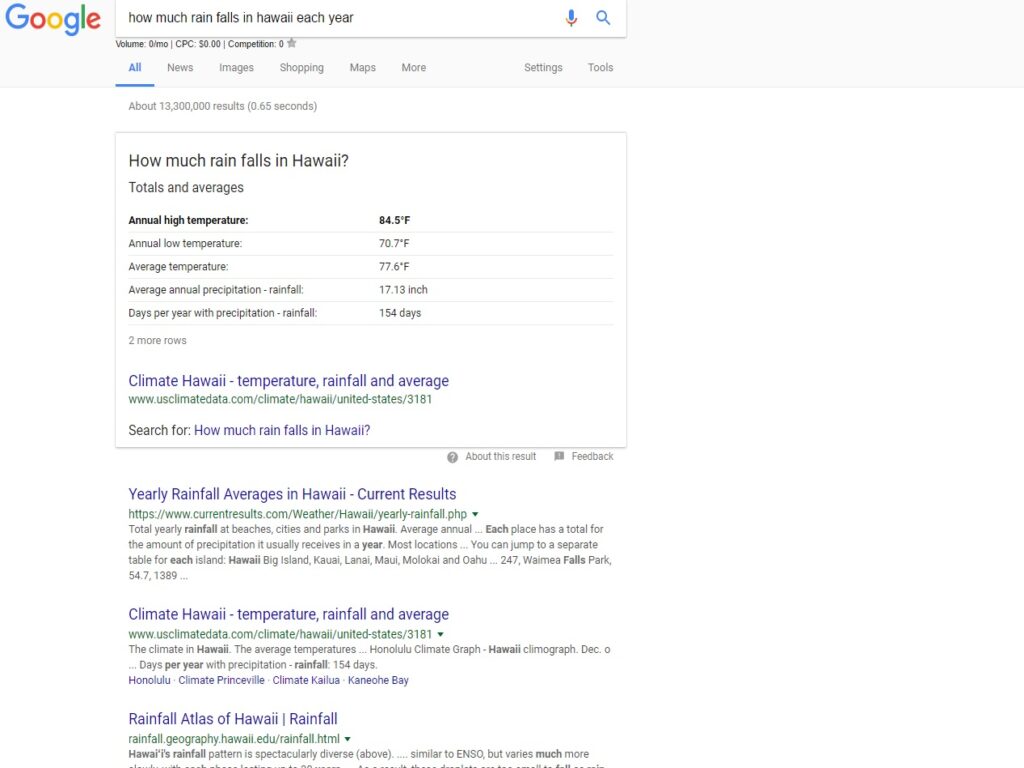
Task: Open Yearly Rainfall Averages in Hawaii result
Action: [x=292, y=494]
